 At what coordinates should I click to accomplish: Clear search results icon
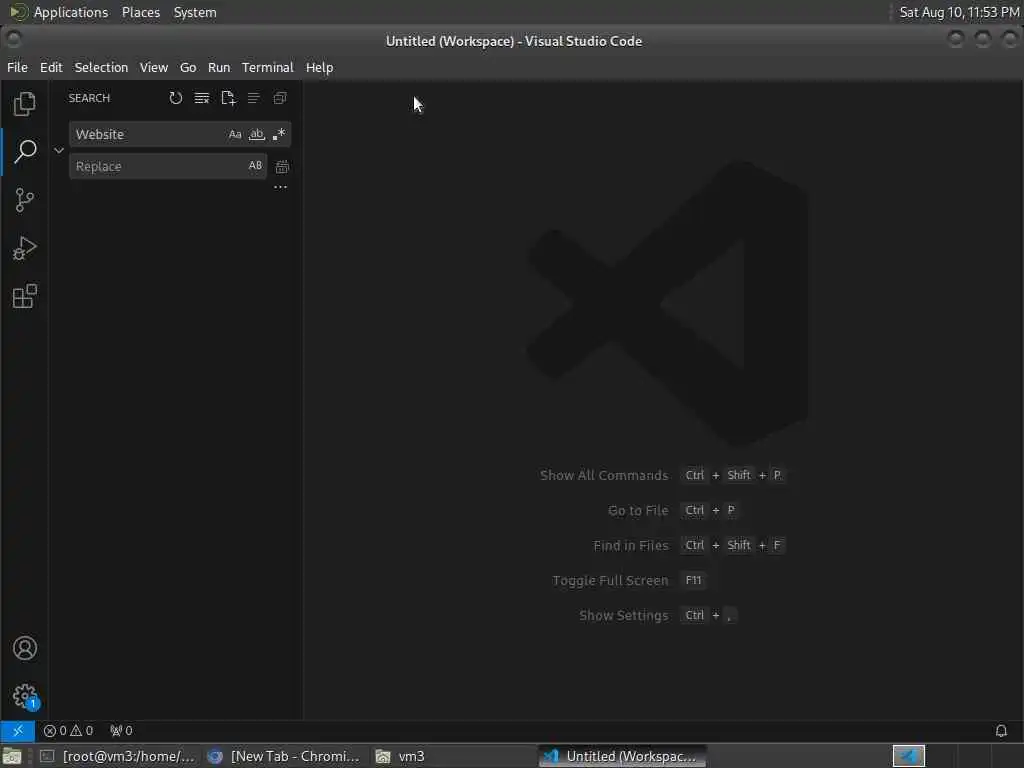coord(202,98)
